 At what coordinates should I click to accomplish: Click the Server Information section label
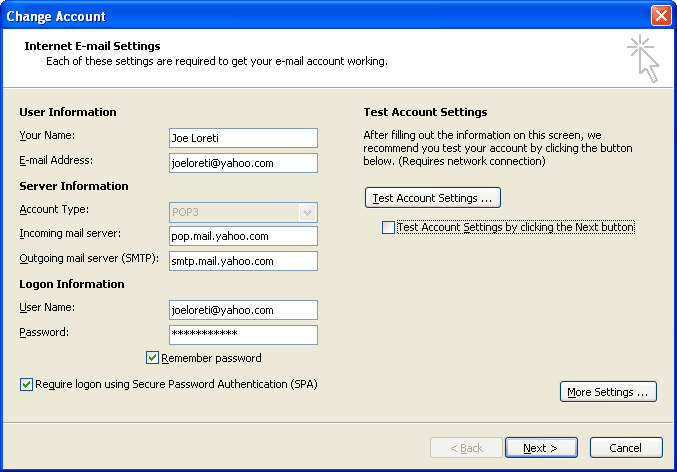click(x=74, y=186)
